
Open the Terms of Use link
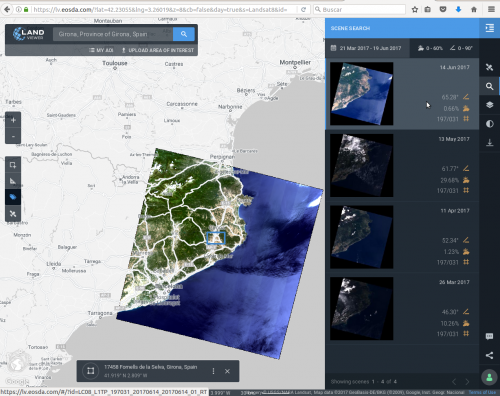tap(482, 392)
